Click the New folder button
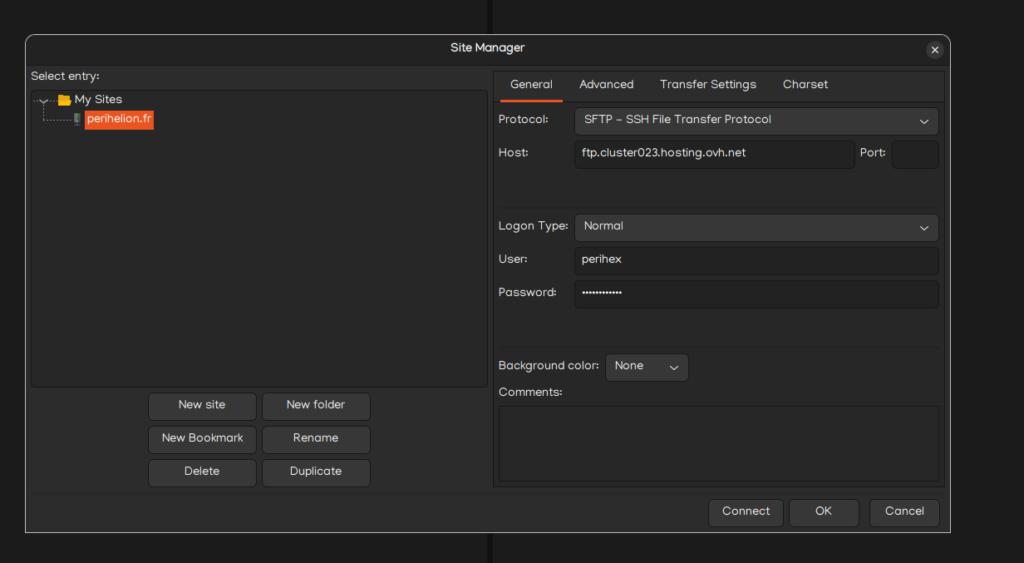Image resolution: width=1024 pixels, height=563 pixels. click(316, 406)
